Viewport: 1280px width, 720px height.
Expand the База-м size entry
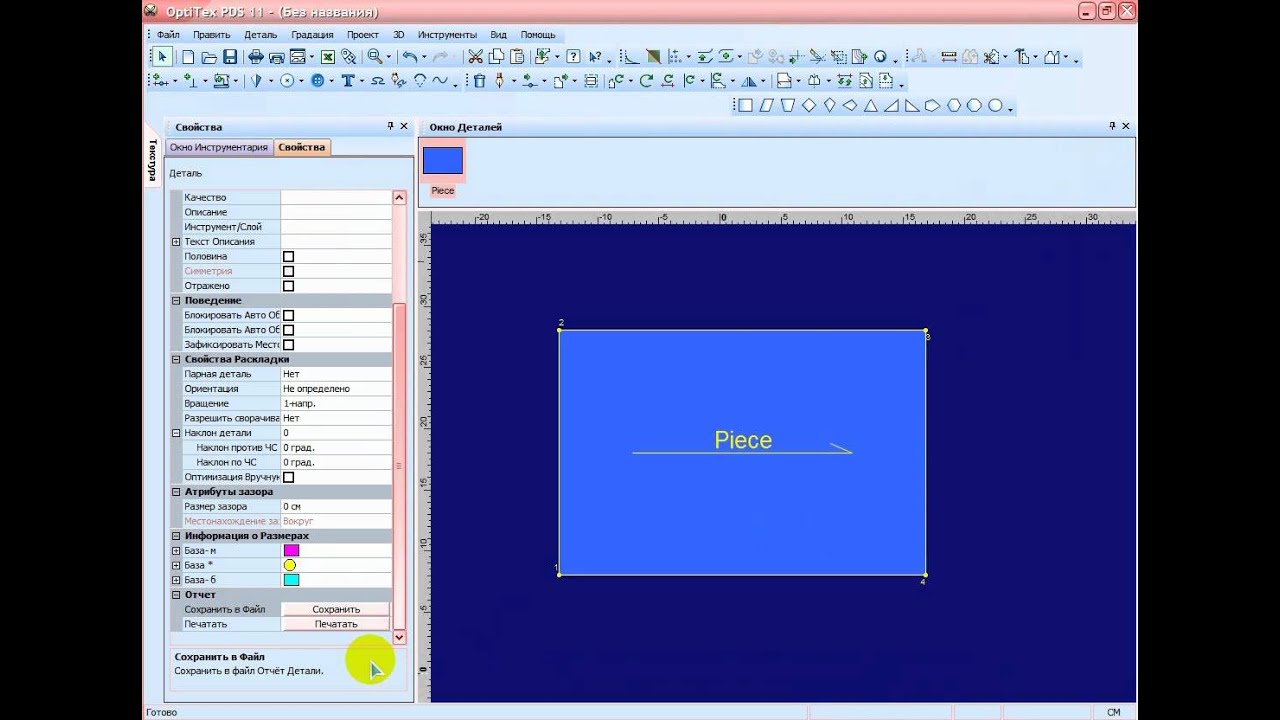pos(176,551)
